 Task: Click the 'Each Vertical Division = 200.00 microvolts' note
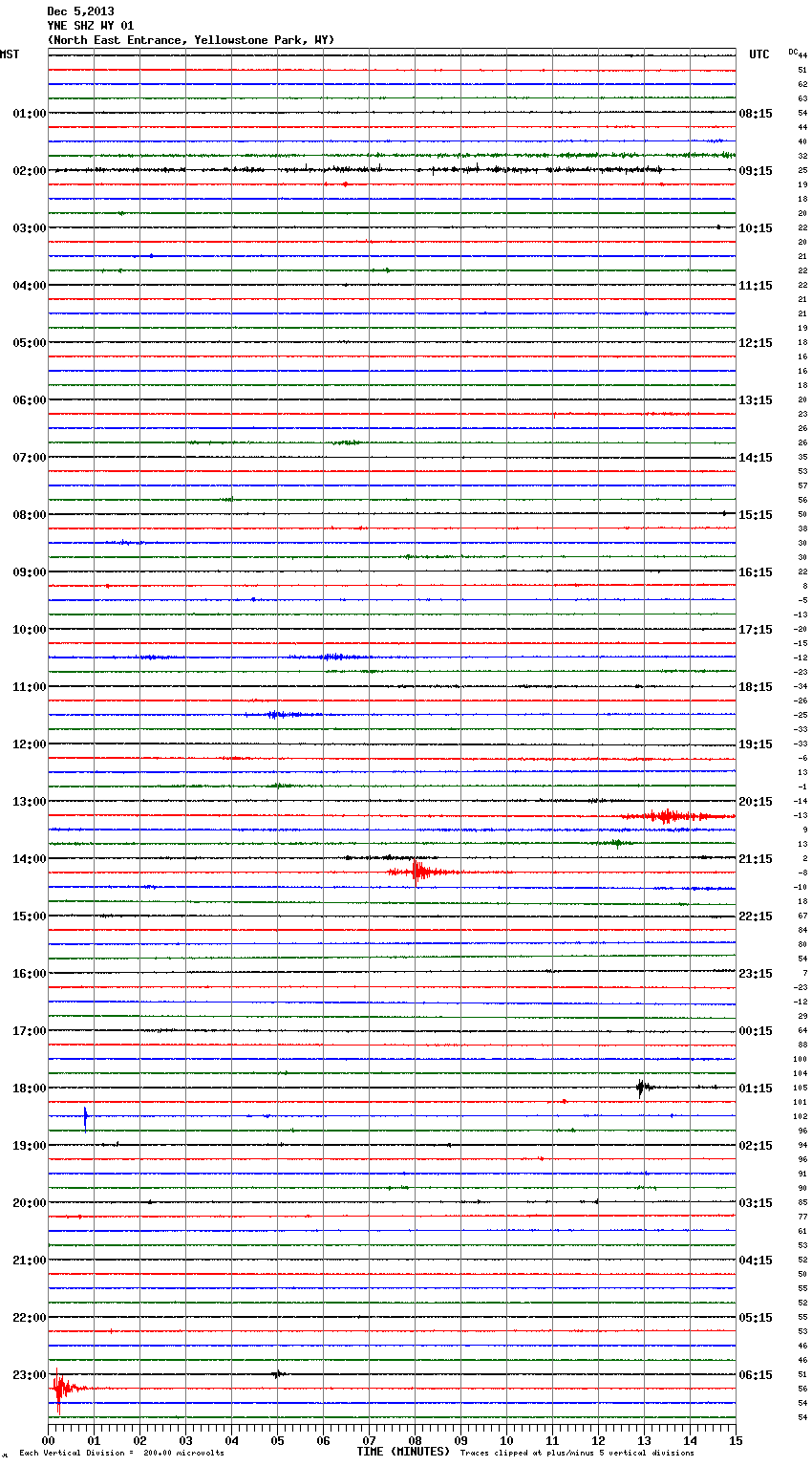(121, 1453)
